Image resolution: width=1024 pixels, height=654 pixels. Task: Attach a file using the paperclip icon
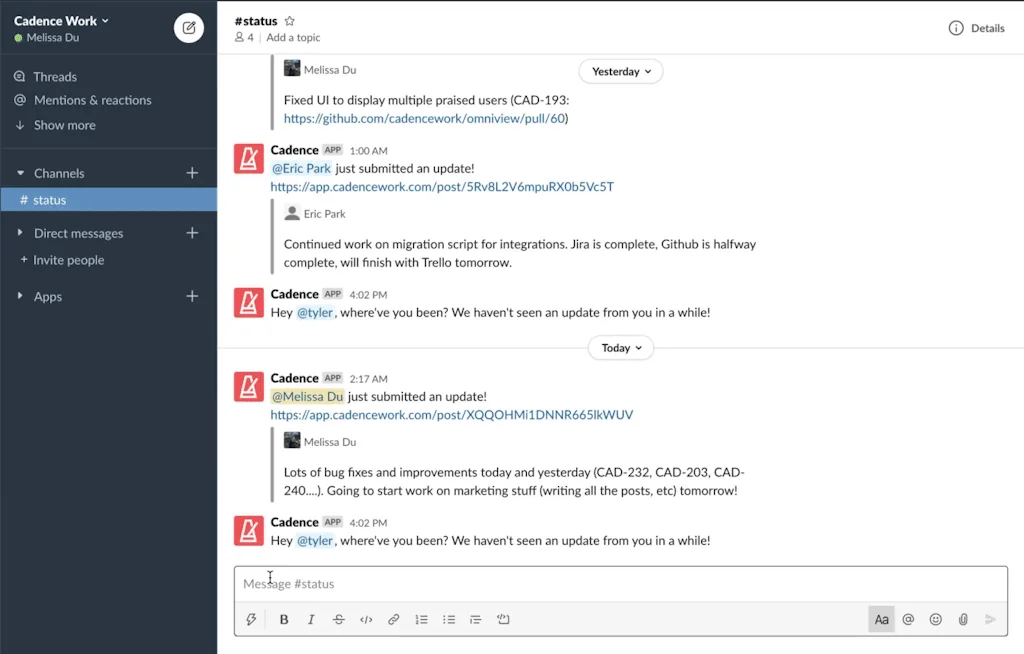click(x=962, y=619)
